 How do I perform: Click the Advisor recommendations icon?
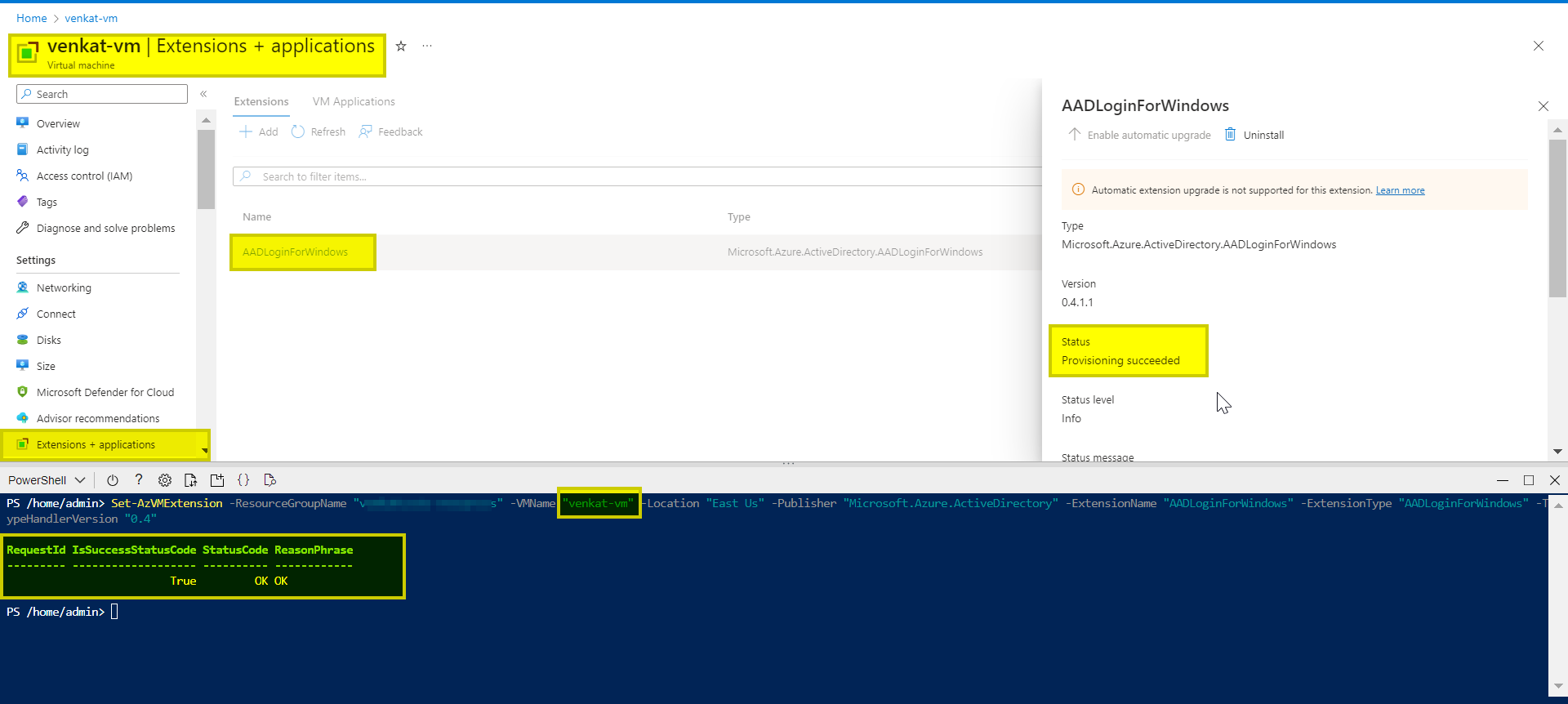[x=23, y=418]
